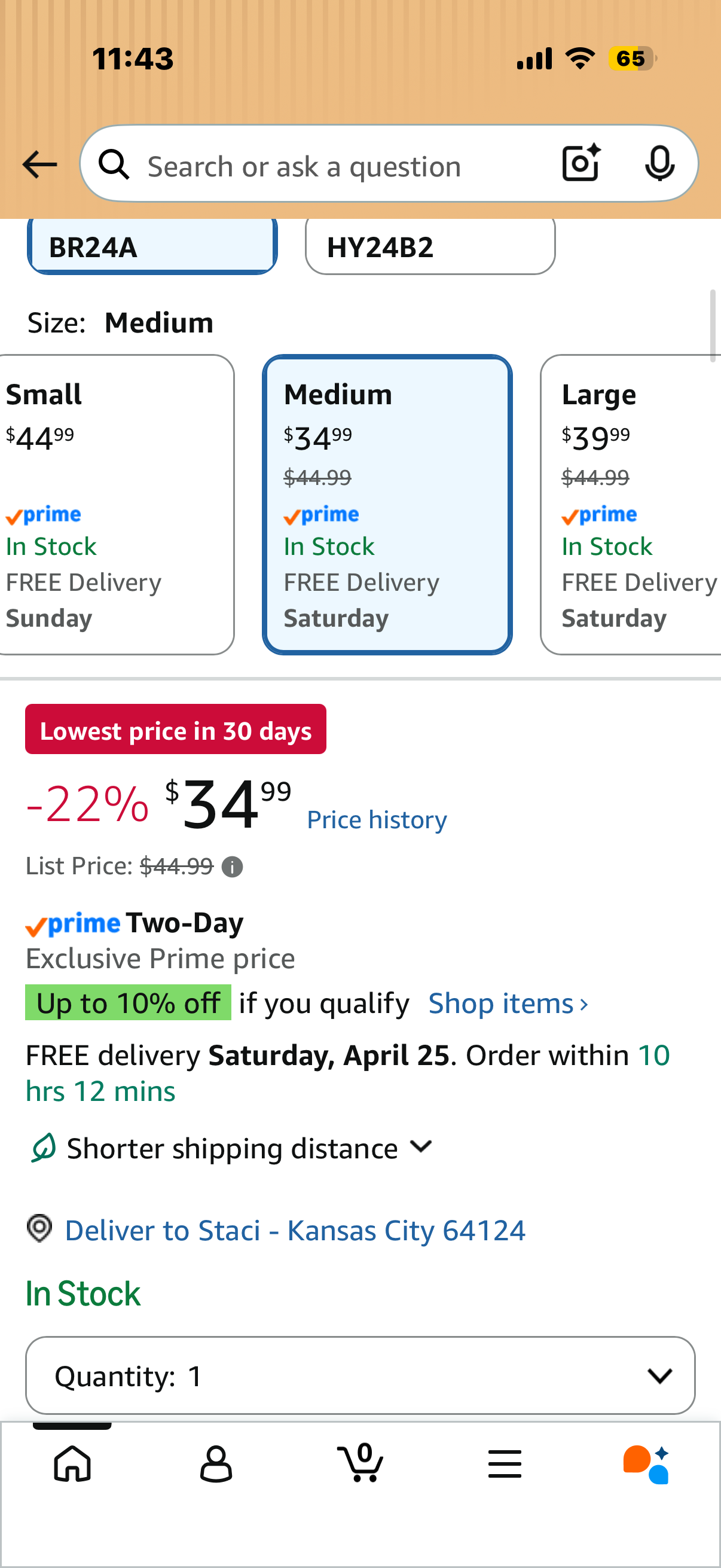Open the shopping cart icon
Screen dimensions: 721x1568
point(360,1462)
